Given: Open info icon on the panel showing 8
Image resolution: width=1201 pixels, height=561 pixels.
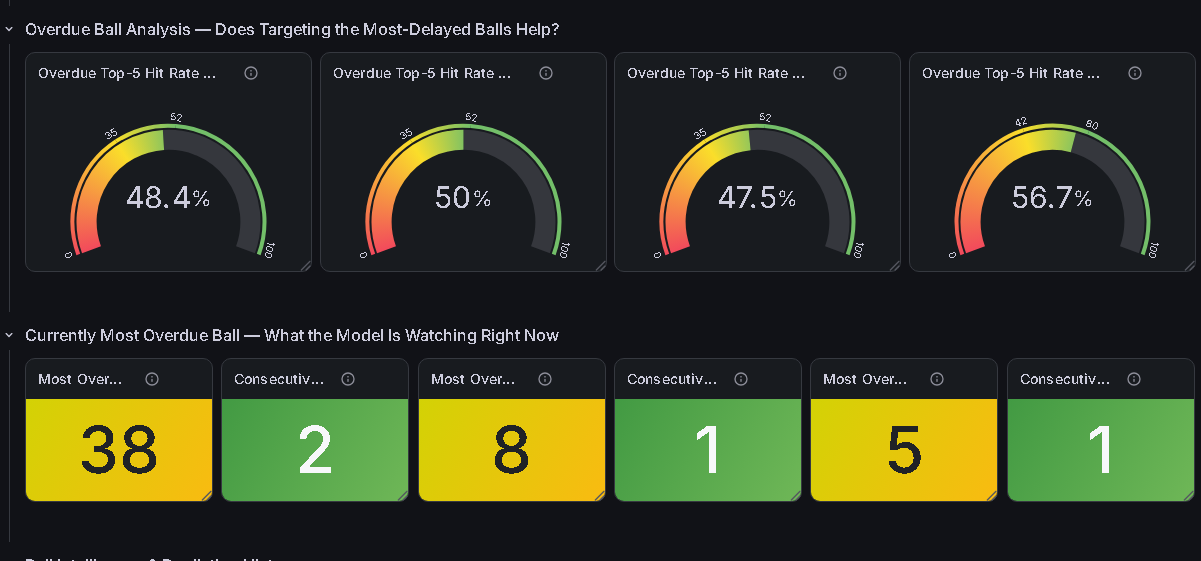Looking at the screenshot, I should click(x=545, y=379).
